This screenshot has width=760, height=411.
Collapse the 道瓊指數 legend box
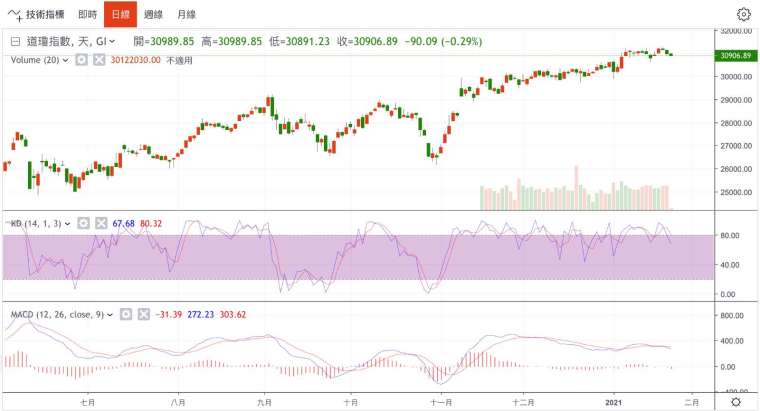16,42
